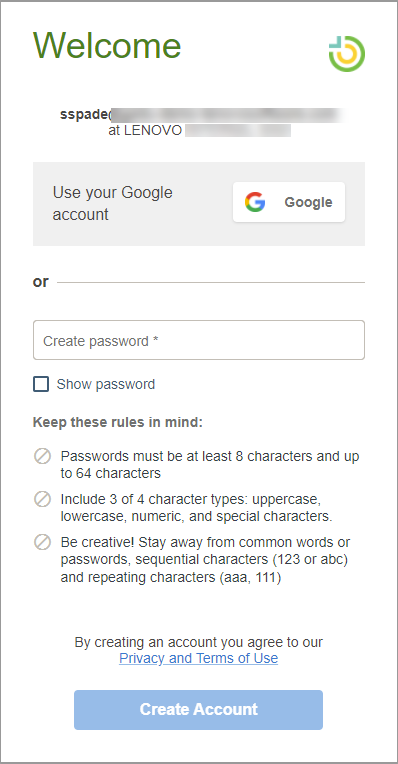
Task: Open the Privacy and Terms of Use link
Action: 199,658
